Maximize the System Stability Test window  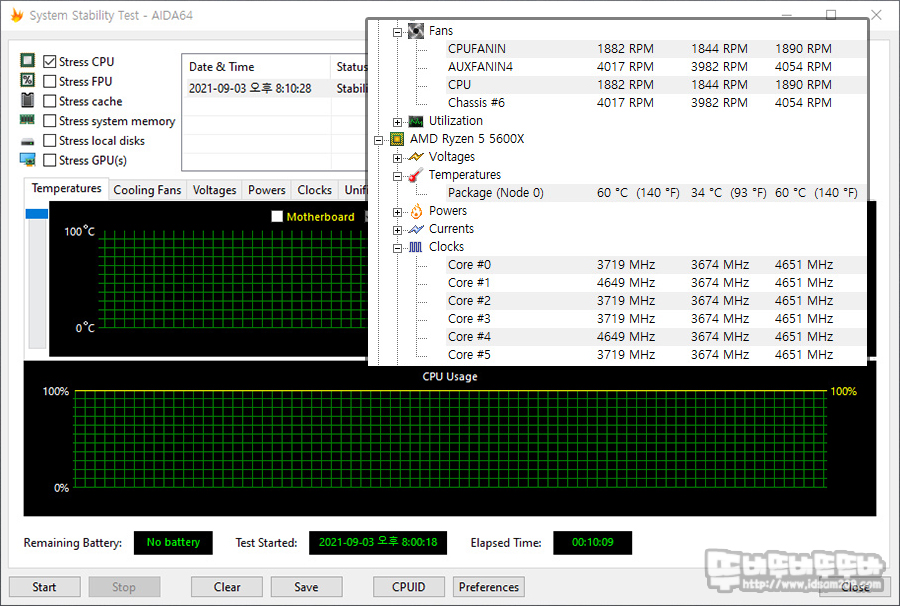(831, 15)
